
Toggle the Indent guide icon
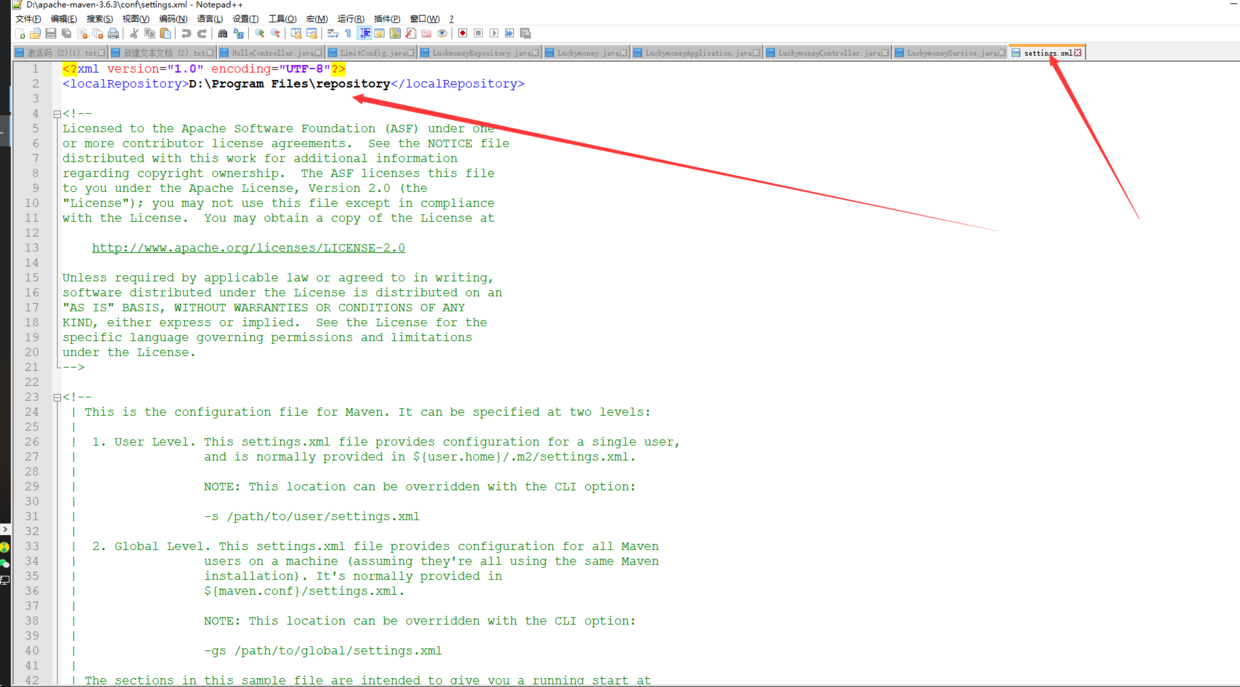click(364, 33)
